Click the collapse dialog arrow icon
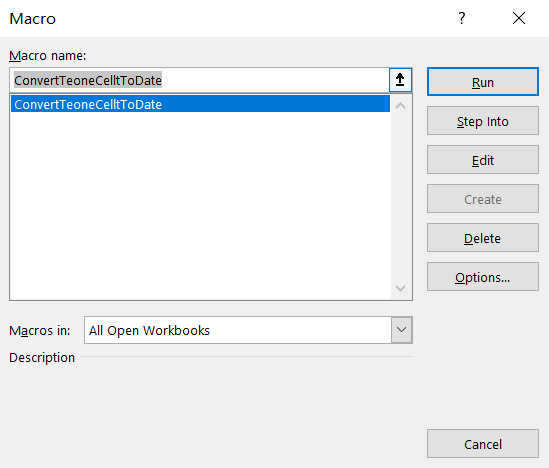Viewport: 549px width, 468px height. point(400,80)
